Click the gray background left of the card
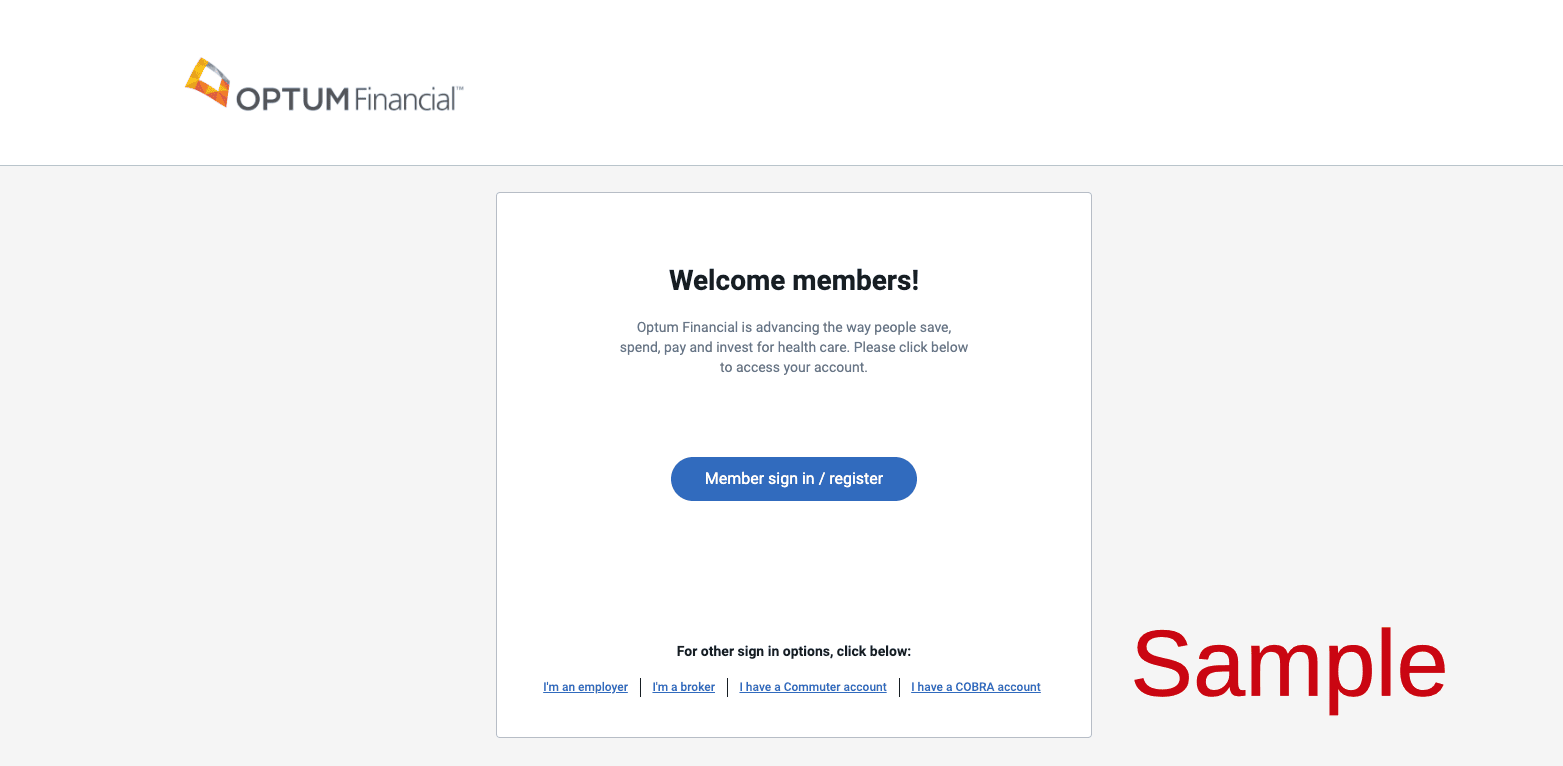Screen dimensions: 1563x766 point(250,450)
